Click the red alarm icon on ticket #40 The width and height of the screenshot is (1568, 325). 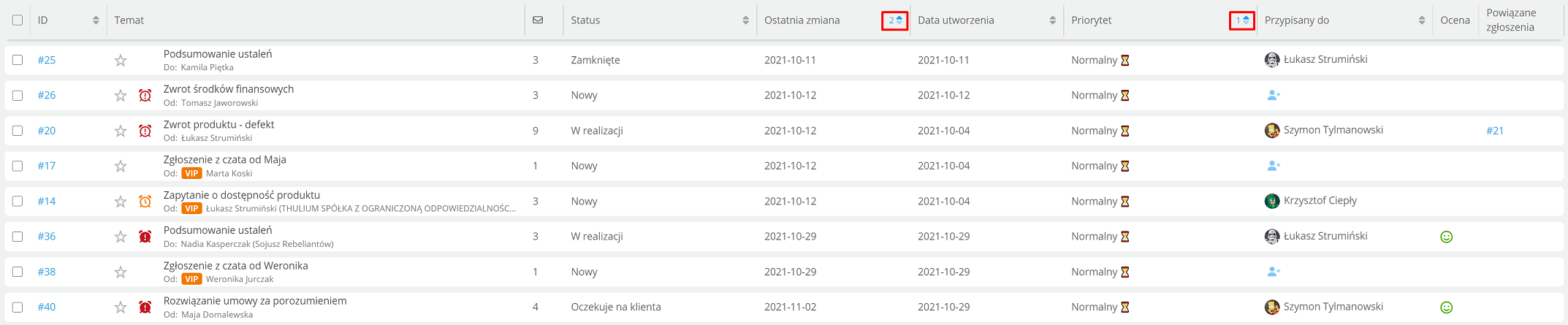pyautogui.click(x=145, y=307)
